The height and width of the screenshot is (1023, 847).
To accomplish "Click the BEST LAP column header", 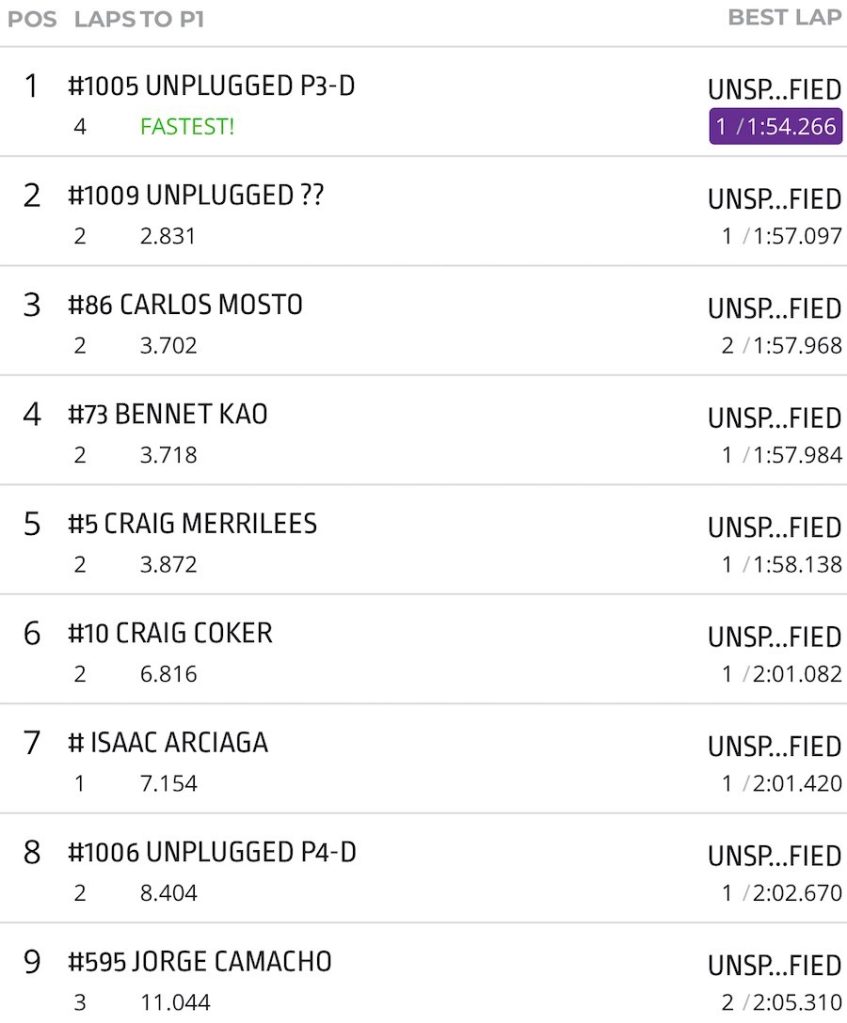I will click(784, 18).
